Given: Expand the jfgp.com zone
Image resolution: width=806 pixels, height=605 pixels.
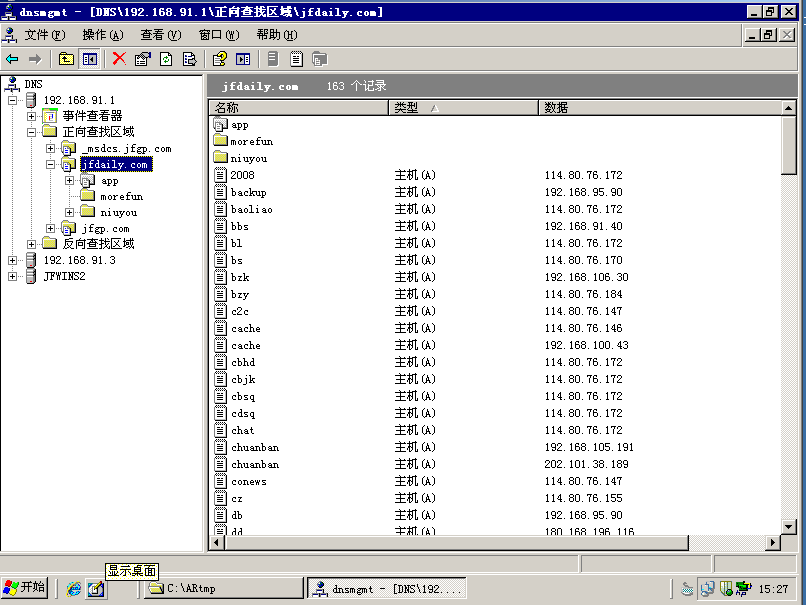Looking at the screenshot, I should [x=50, y=228].
